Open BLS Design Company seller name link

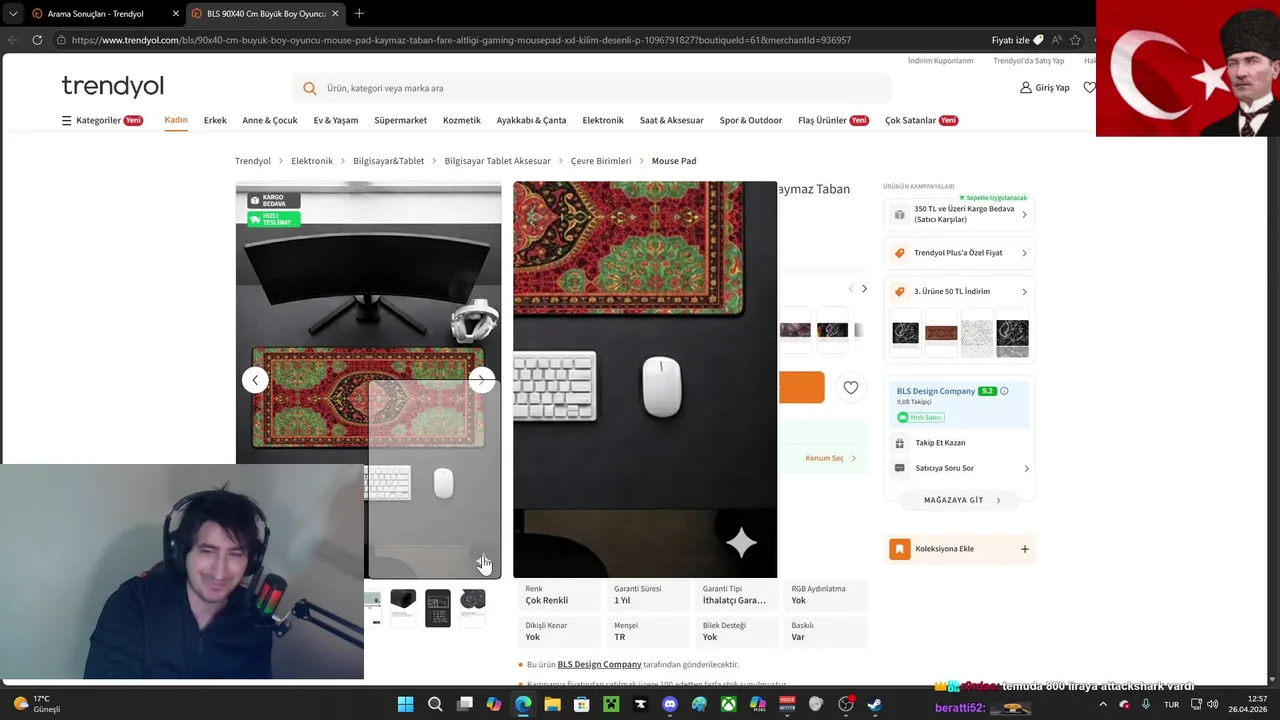936,391
